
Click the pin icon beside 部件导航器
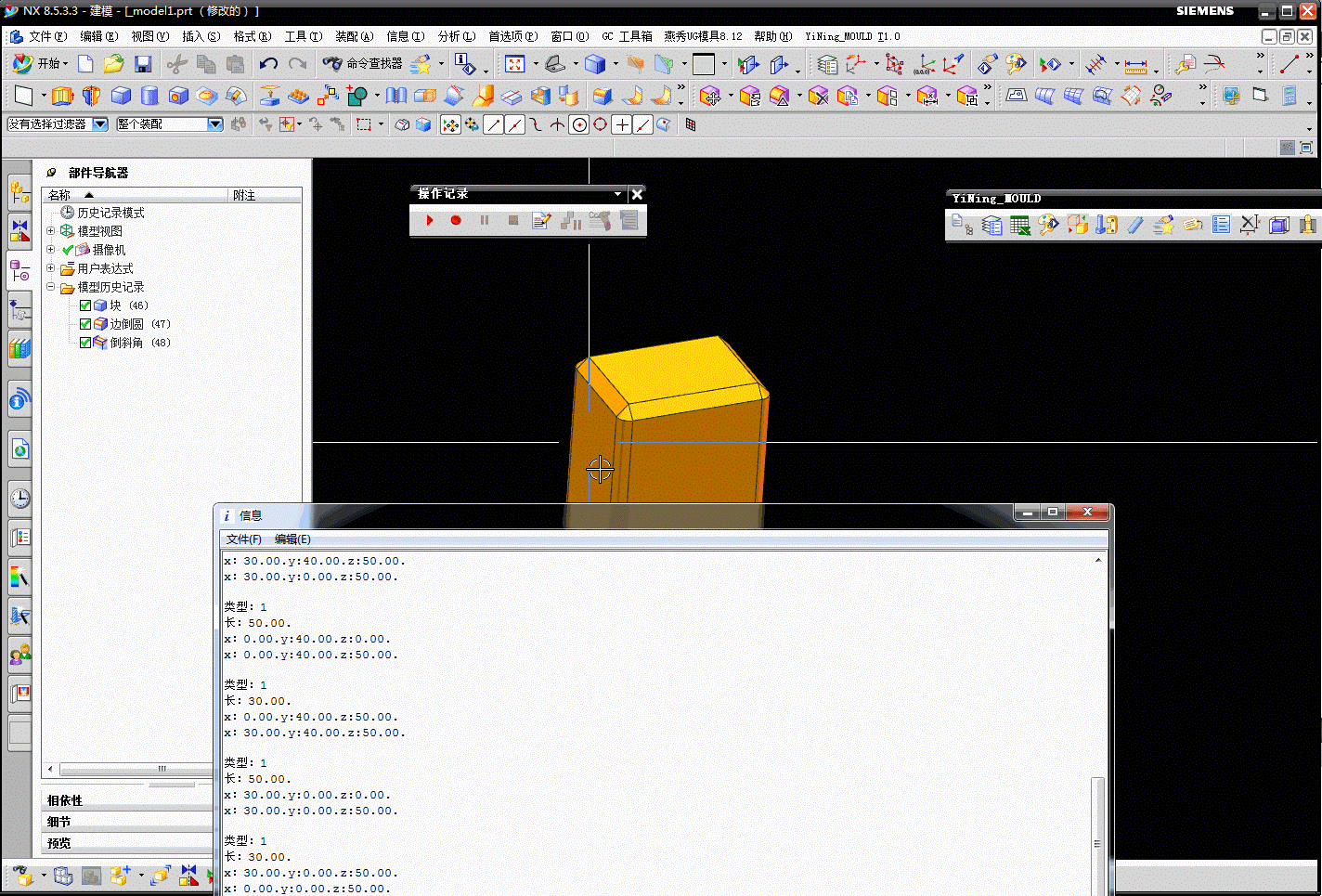51,173
